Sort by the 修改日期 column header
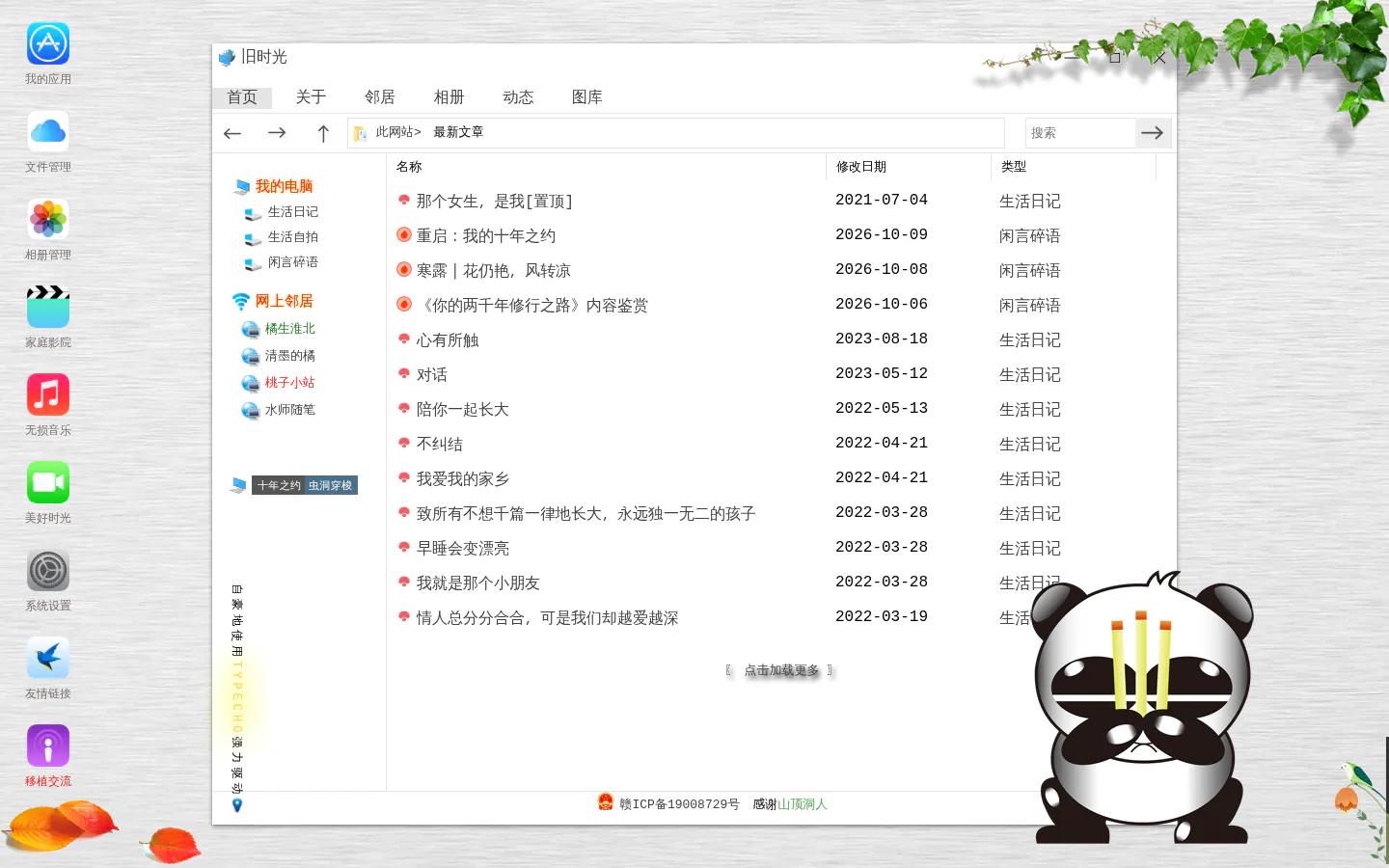The height and width of the screenshot is (868, 1389). 861,167
